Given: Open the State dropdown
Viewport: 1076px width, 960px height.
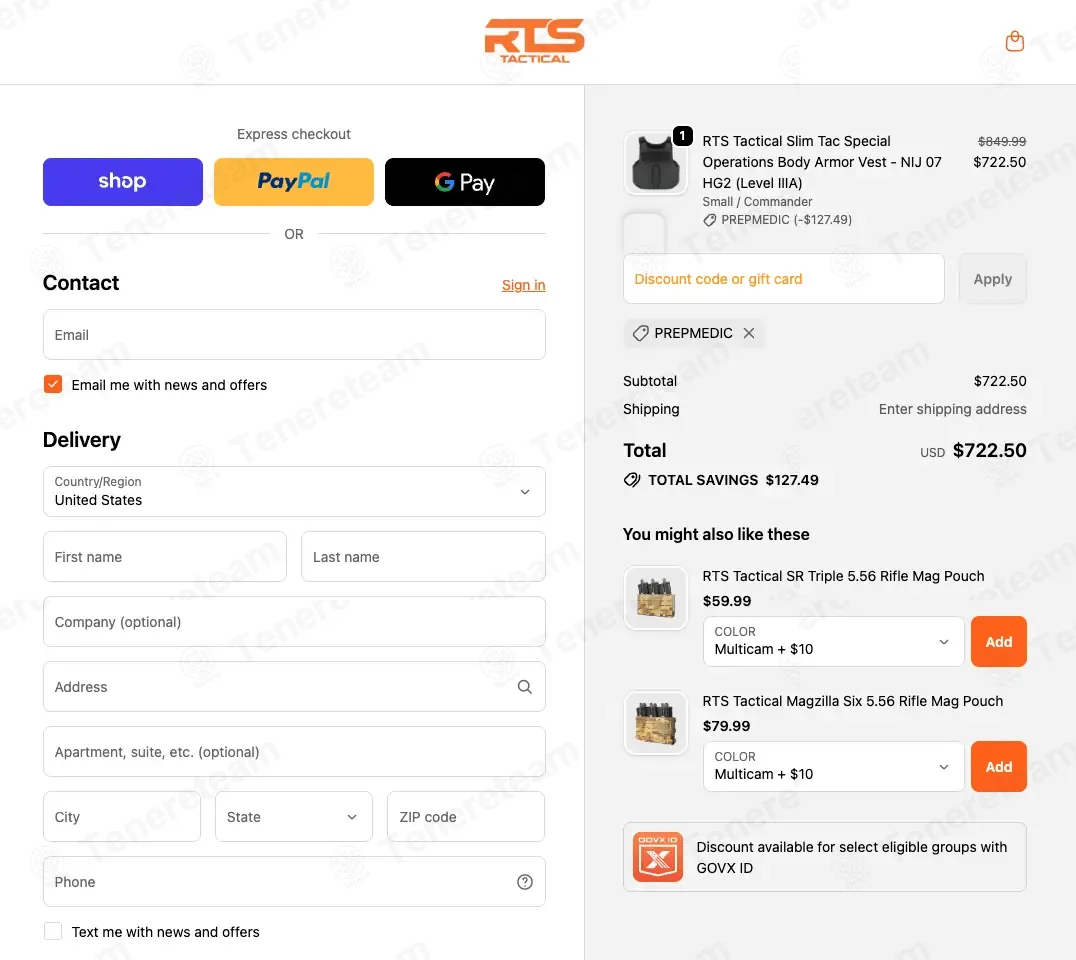Looking at the screenshot, I should pyautogui.click(x=294, y=817).
